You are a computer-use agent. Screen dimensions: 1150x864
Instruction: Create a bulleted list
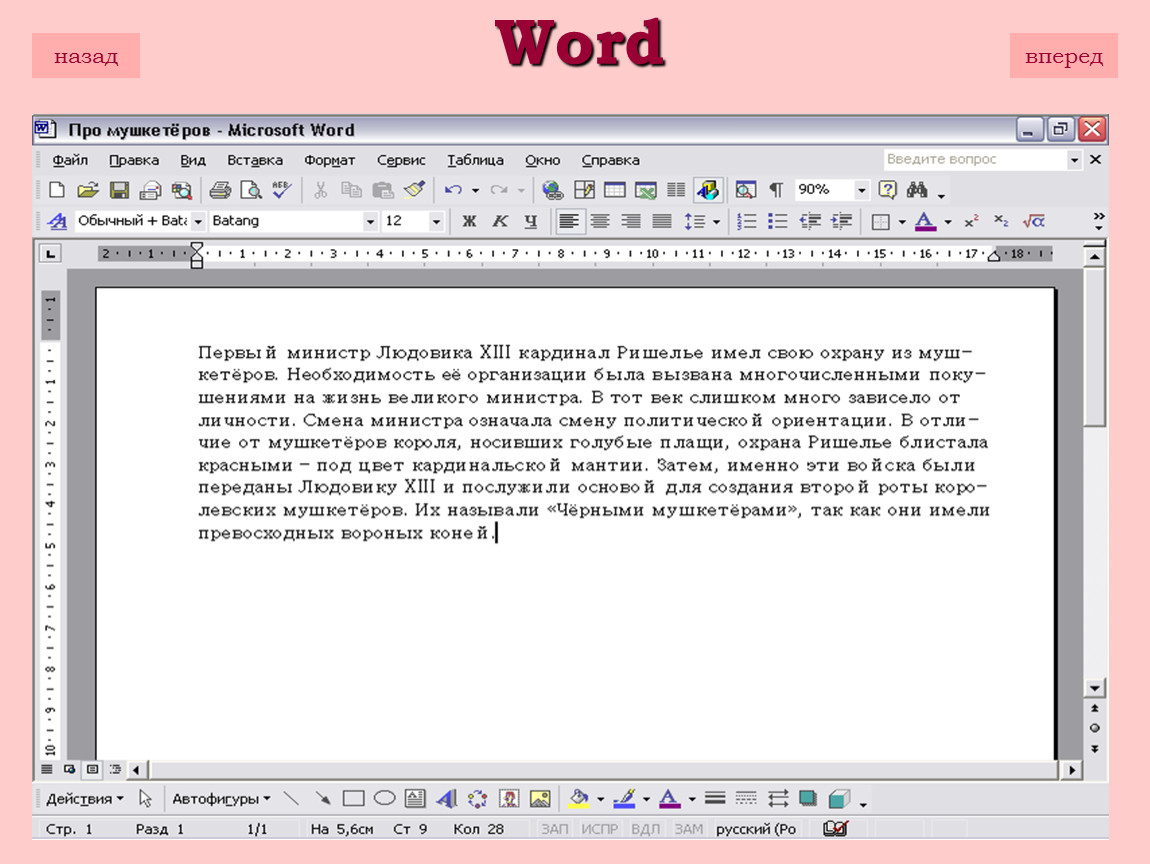(x=777, y=222)
